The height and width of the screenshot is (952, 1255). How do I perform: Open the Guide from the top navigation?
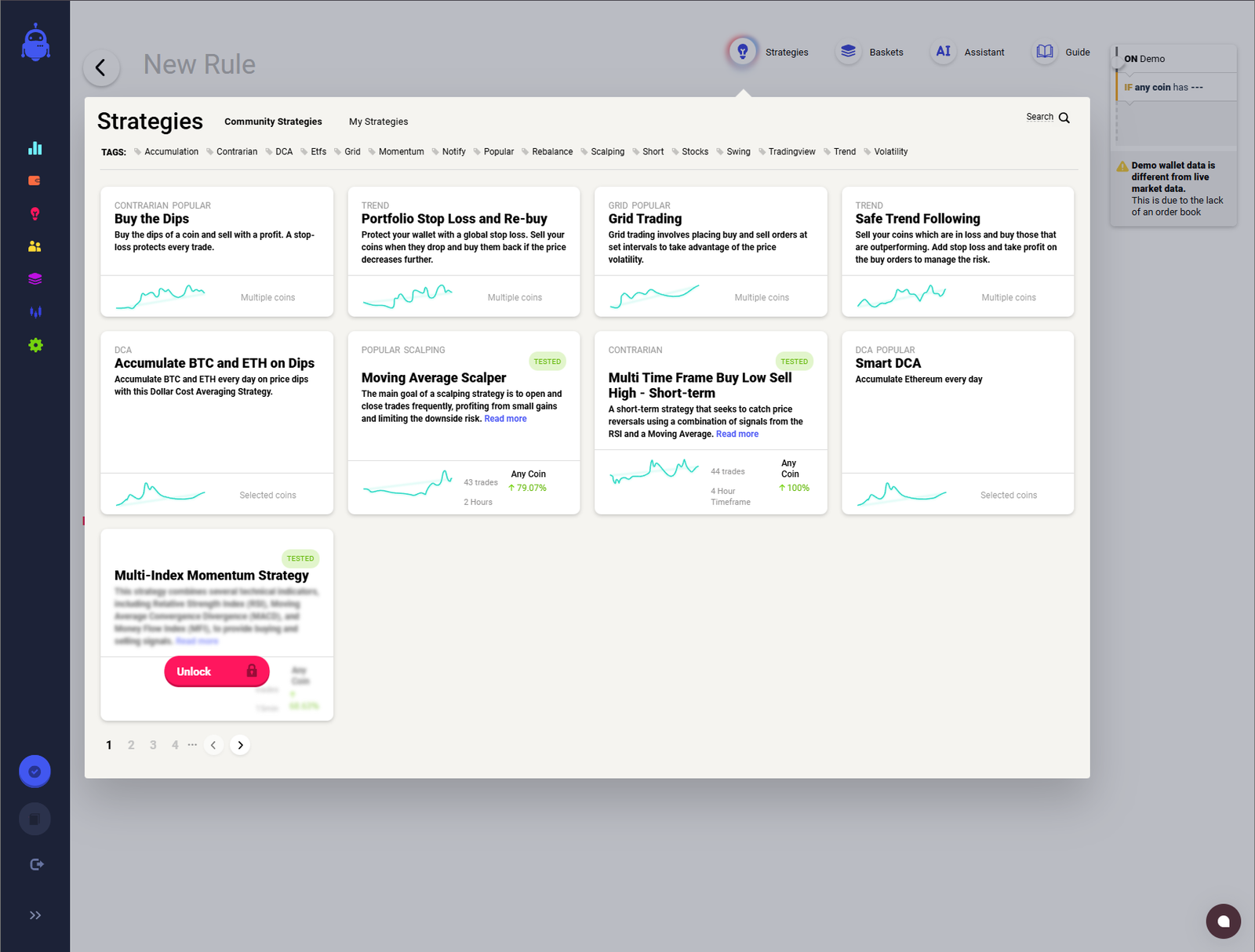tap(1044, 51)
